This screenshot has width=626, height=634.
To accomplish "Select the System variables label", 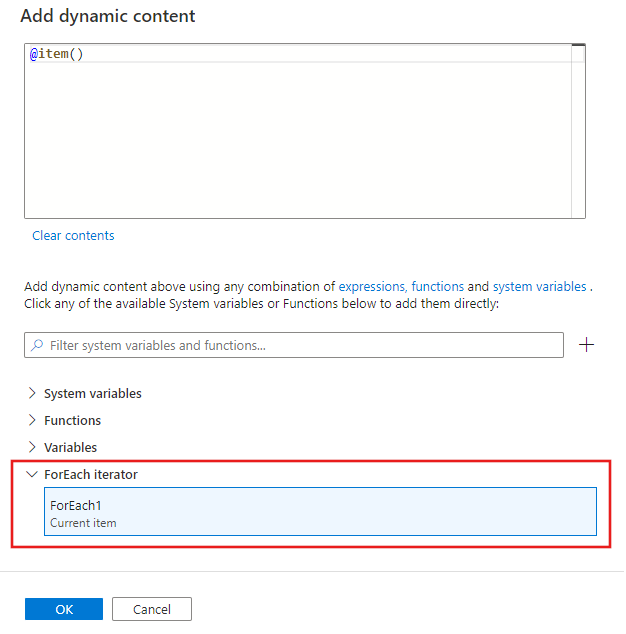I will (93, 393).
